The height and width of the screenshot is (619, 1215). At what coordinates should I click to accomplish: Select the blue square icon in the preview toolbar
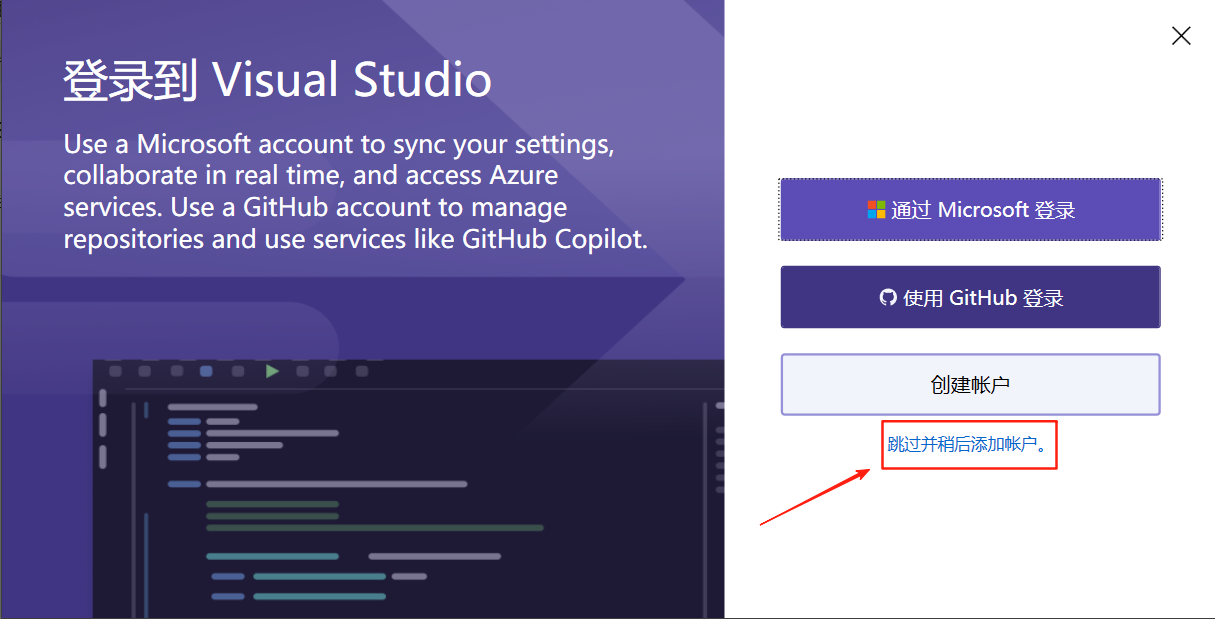(x=206, y=372)
